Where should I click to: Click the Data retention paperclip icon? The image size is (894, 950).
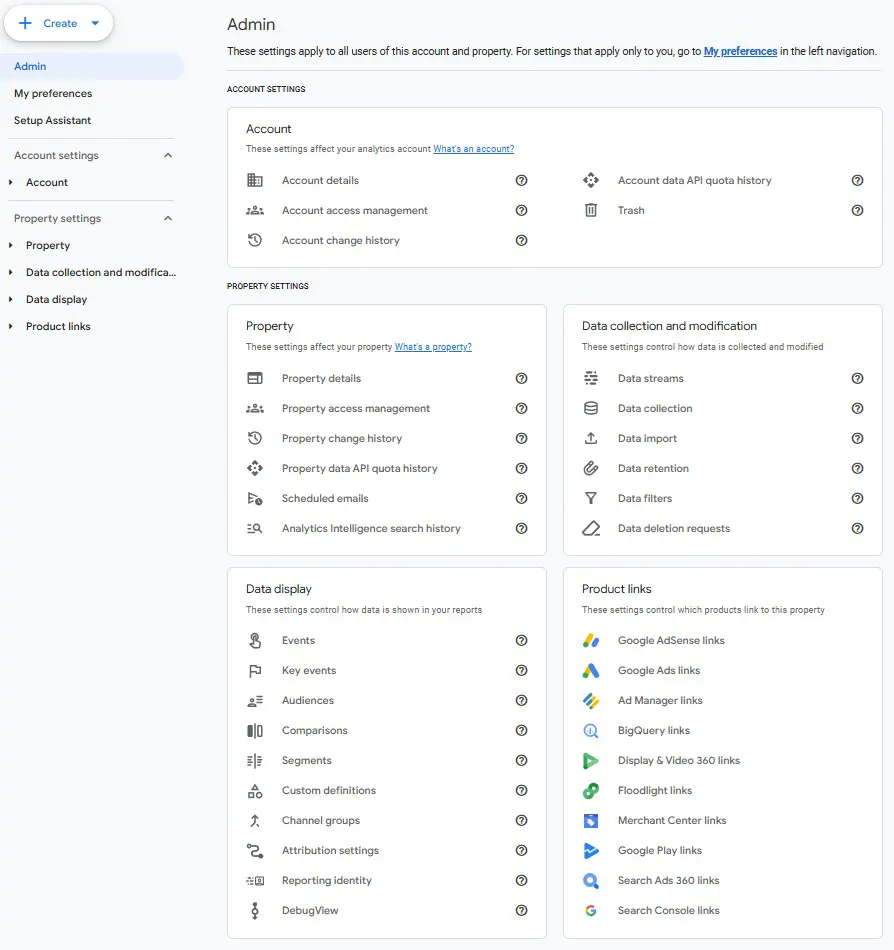click(x=591, y=468)
